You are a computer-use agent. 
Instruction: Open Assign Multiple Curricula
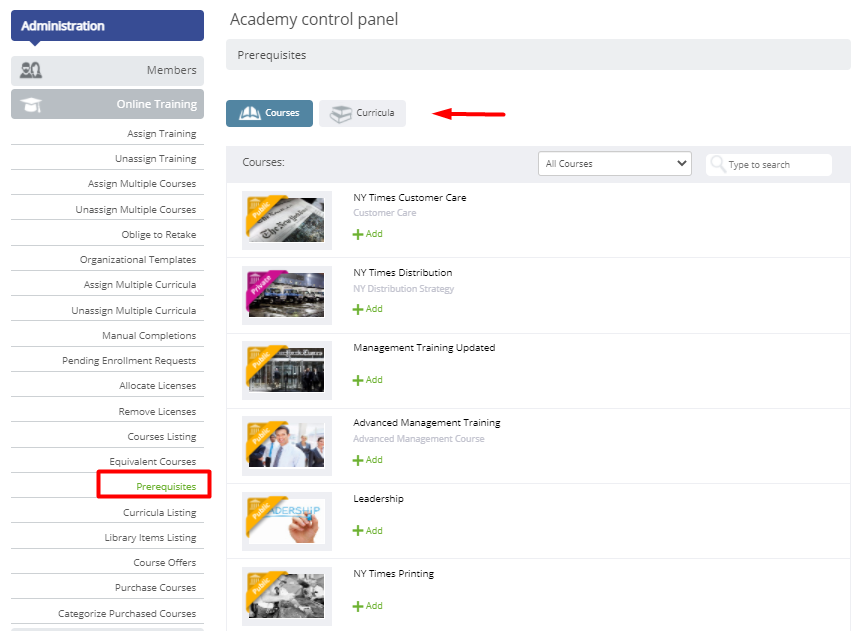139,285
